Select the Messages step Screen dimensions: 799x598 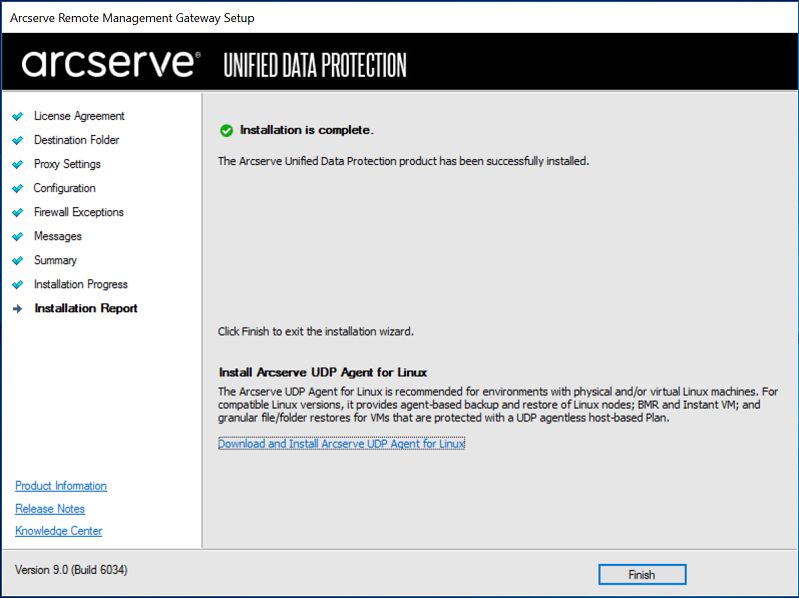(58, 236)
